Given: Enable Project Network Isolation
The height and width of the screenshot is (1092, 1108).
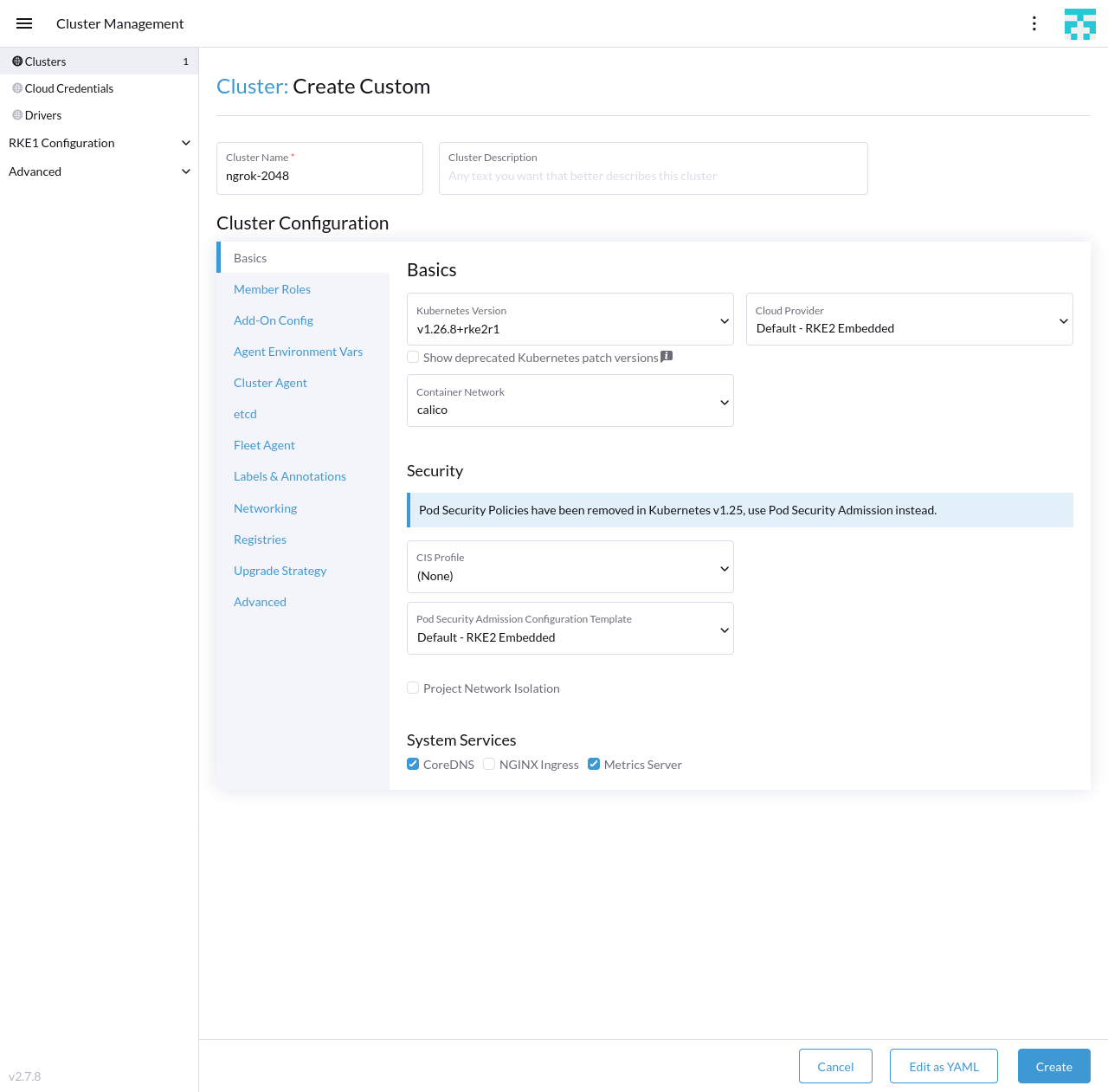Looking at the screenshot, I should (413, 688).
